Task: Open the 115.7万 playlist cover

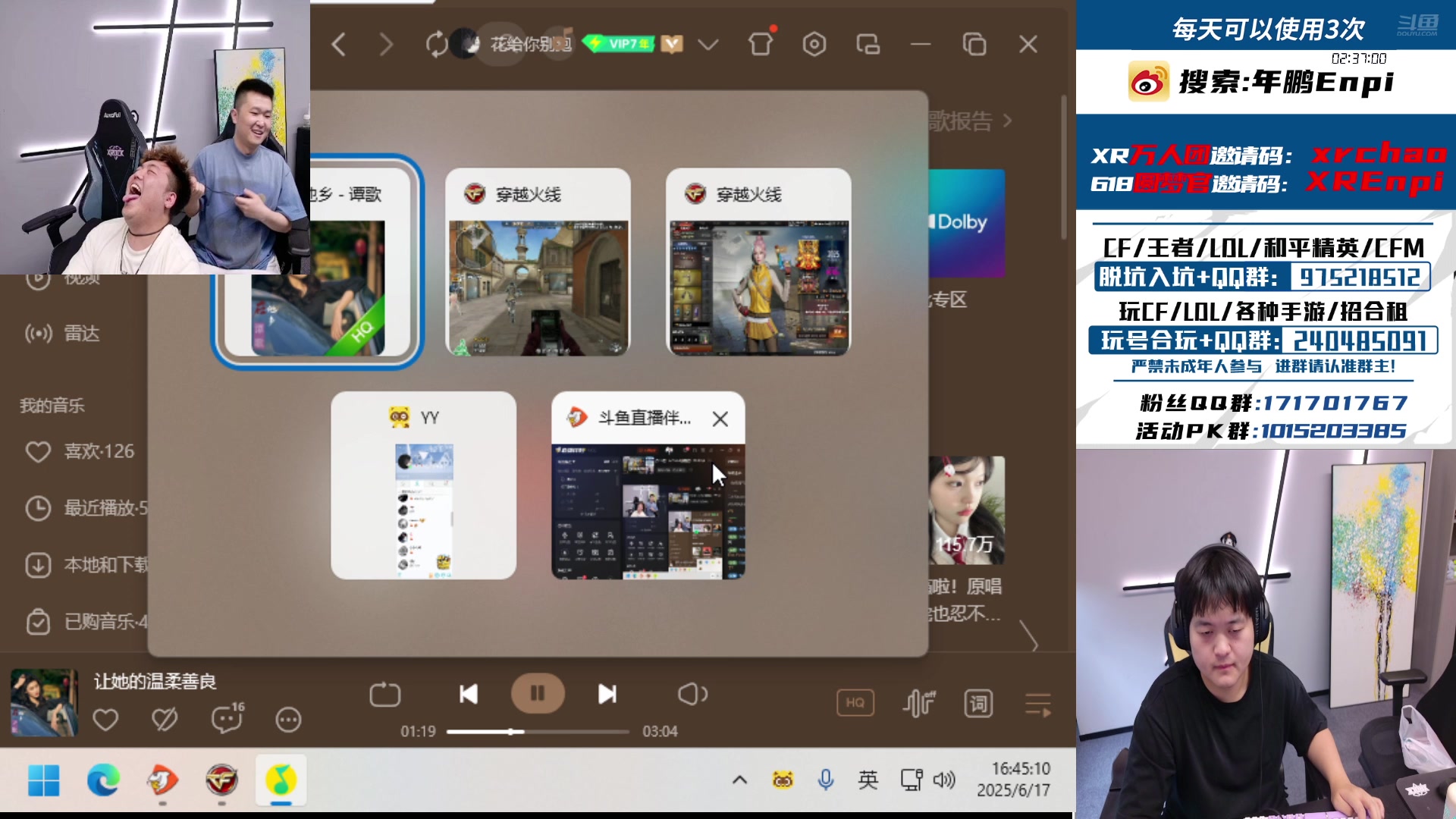Action: 967,510
